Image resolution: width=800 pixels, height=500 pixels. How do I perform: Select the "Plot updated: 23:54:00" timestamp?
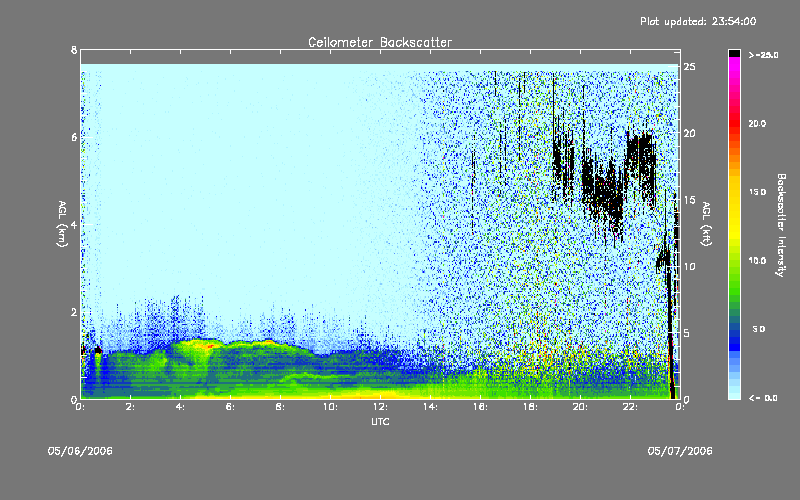point(698,21)
